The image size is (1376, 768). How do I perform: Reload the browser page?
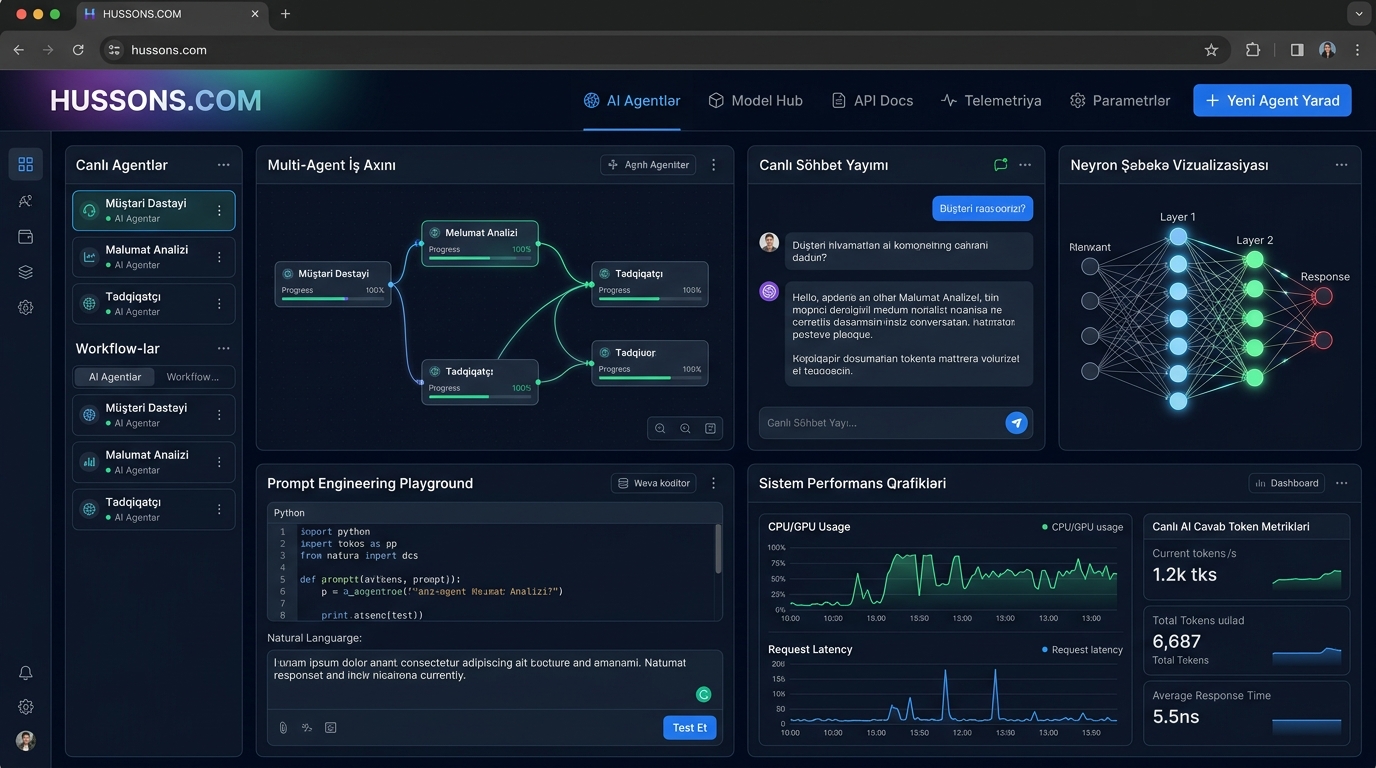(x=78, y=50)
